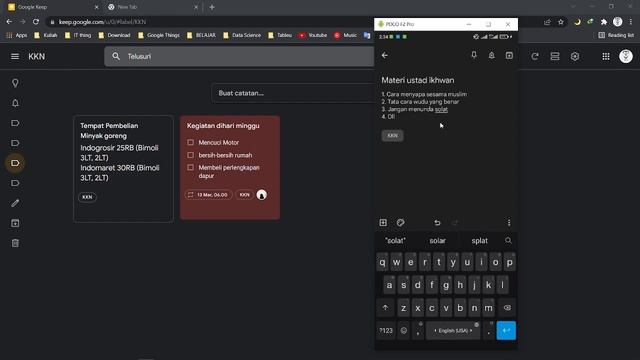
Task: Bookmark this page with the star icon
Action: [x=561, y=22]
